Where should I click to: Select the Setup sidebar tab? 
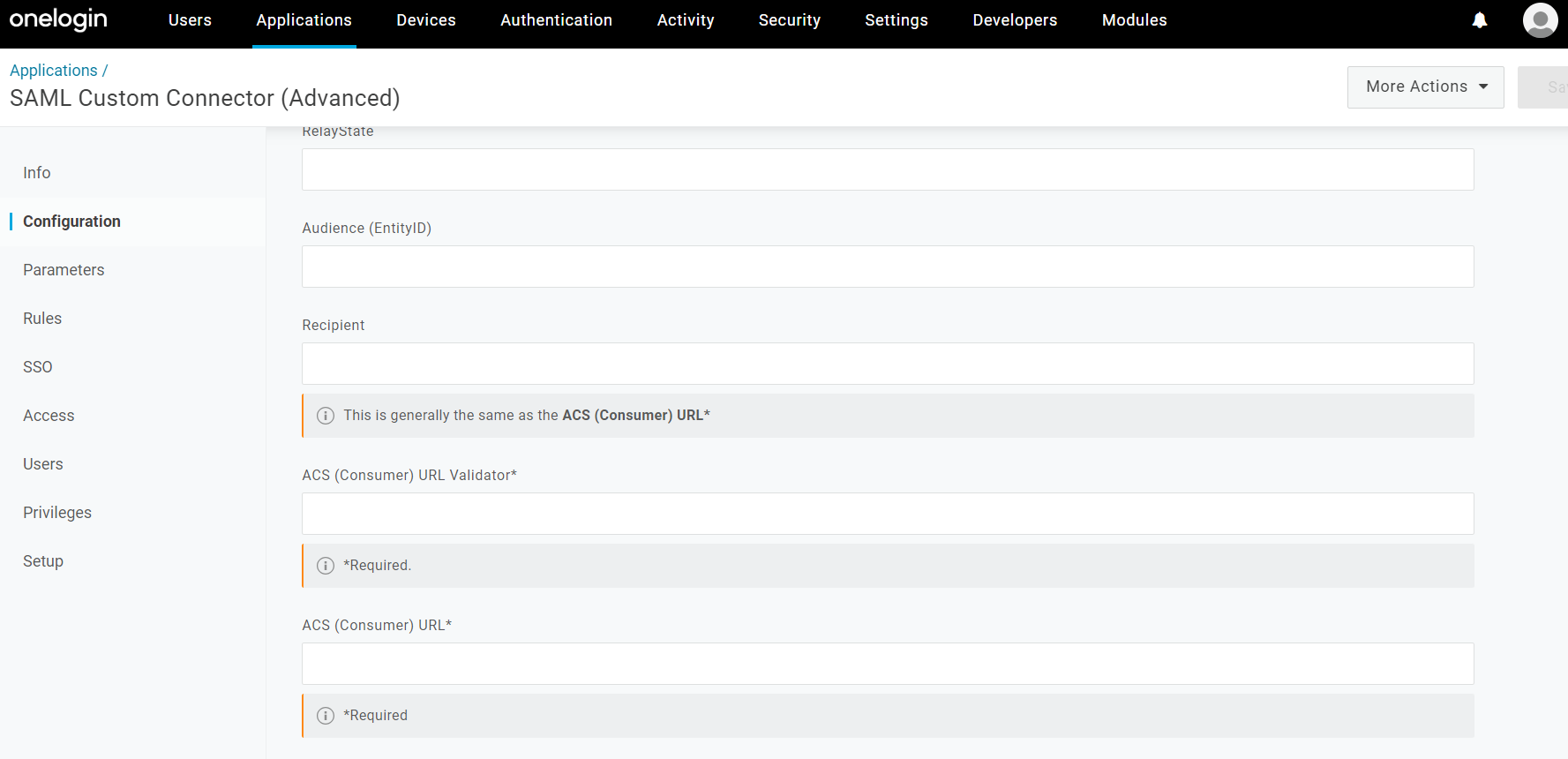(x=43, y=561)
